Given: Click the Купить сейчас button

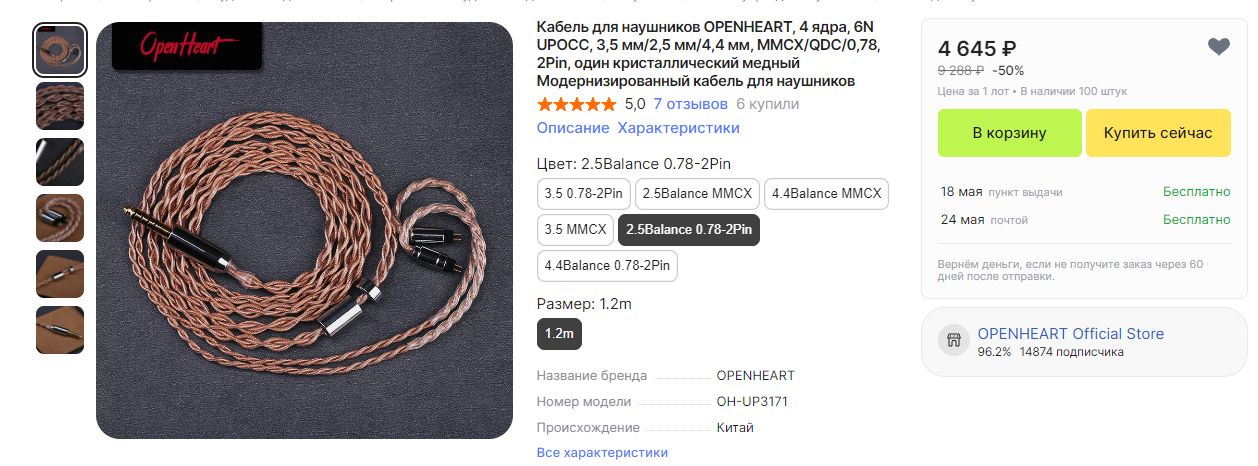Looking at the screenshot, I should 1158,133.
